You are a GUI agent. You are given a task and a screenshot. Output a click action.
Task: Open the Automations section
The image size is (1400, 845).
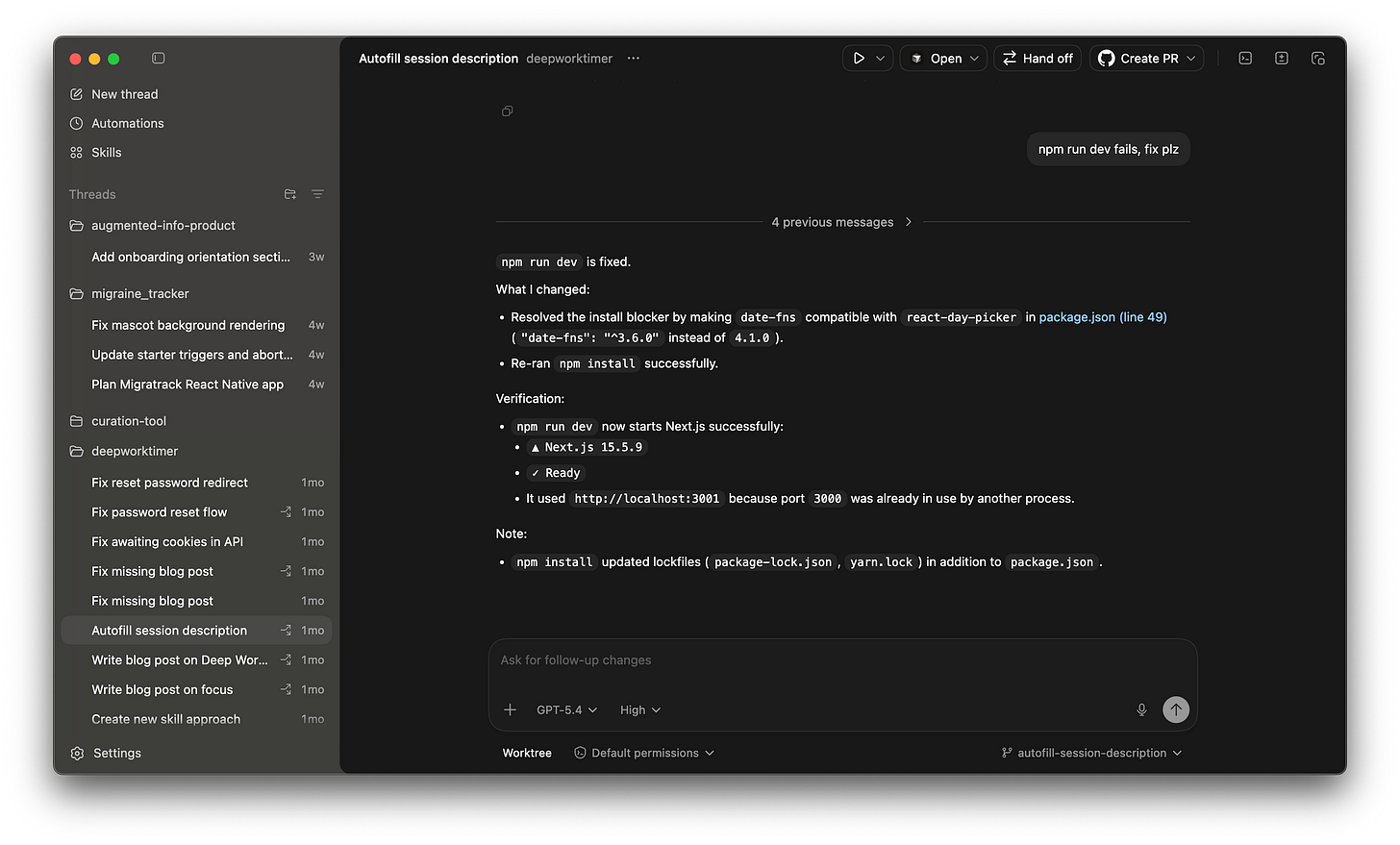coord(127,123)
